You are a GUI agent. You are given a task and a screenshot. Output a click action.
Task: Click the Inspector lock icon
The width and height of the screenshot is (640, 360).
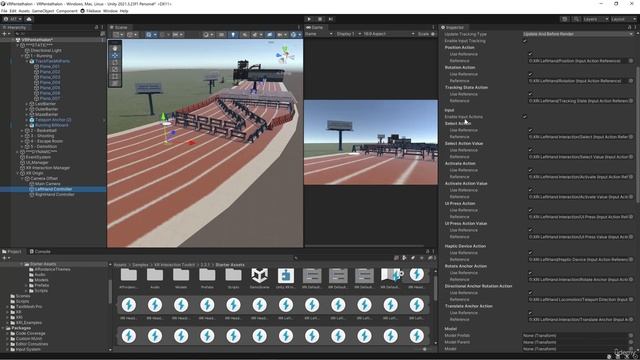click(629, 27)
